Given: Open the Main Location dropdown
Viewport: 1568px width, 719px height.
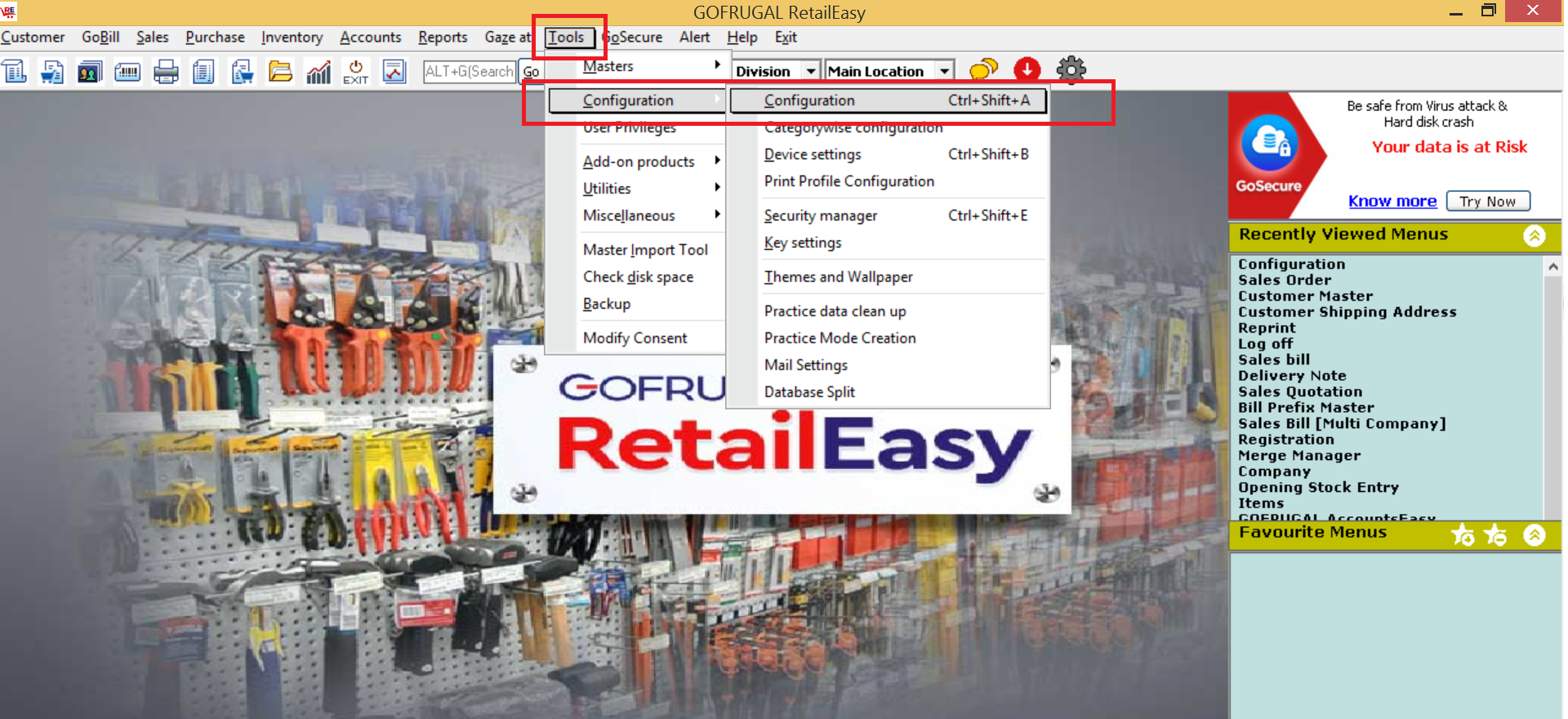Looking at the screenshot, I should 945,71.
